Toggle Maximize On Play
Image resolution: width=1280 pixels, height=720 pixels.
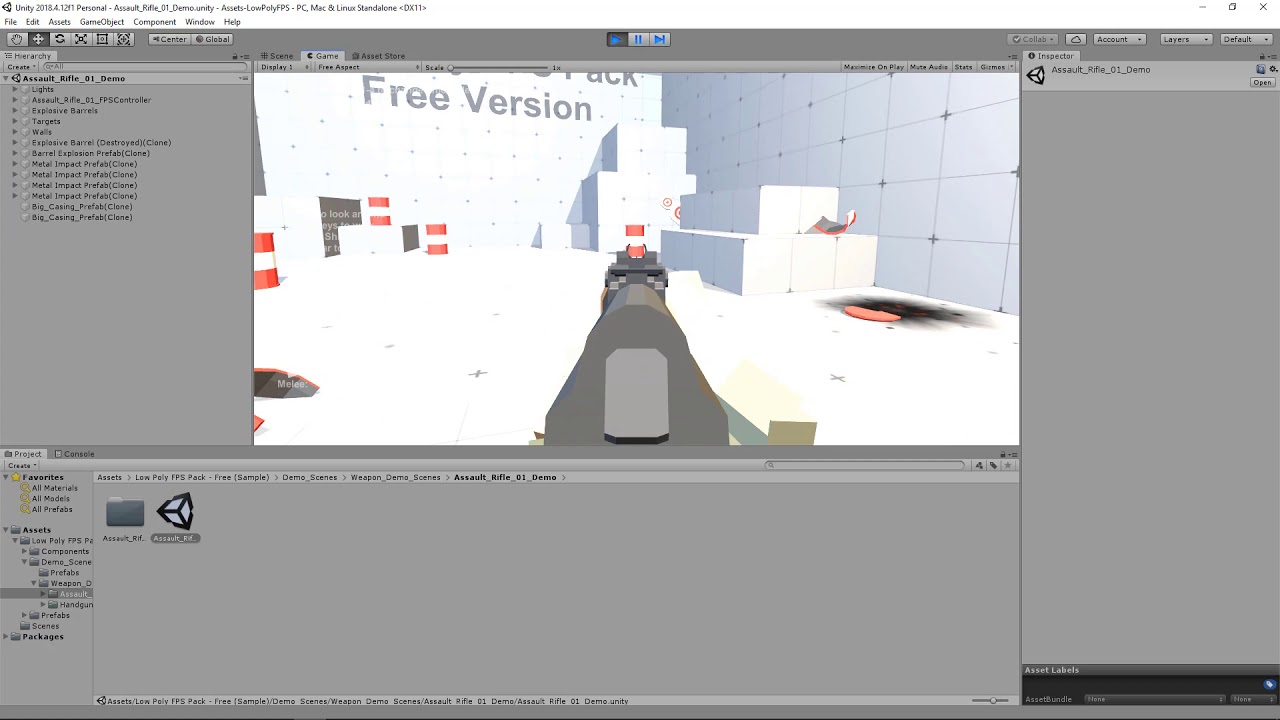click(x=874, y=67)
